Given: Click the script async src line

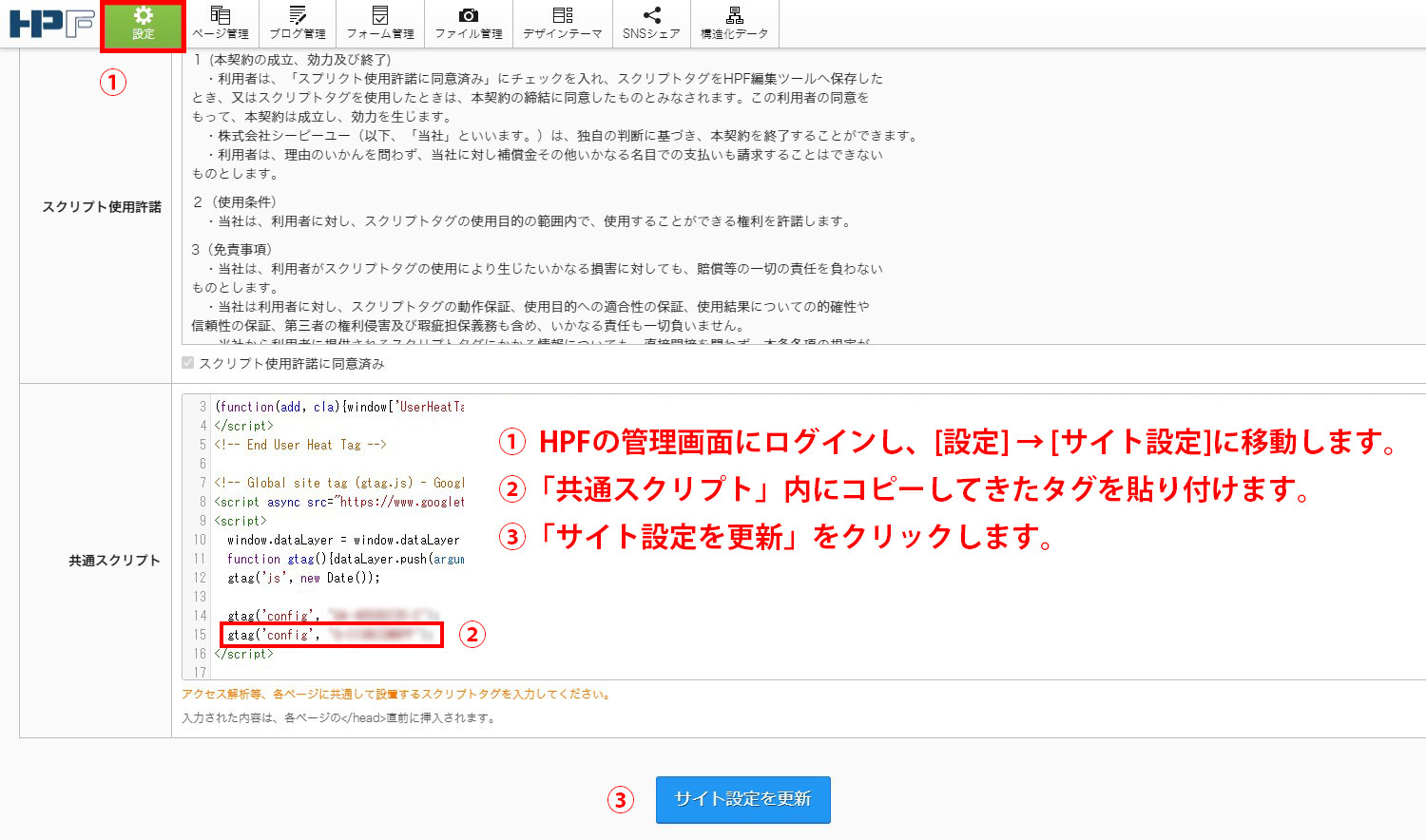Looking at the screenshot, I should 339,502.
